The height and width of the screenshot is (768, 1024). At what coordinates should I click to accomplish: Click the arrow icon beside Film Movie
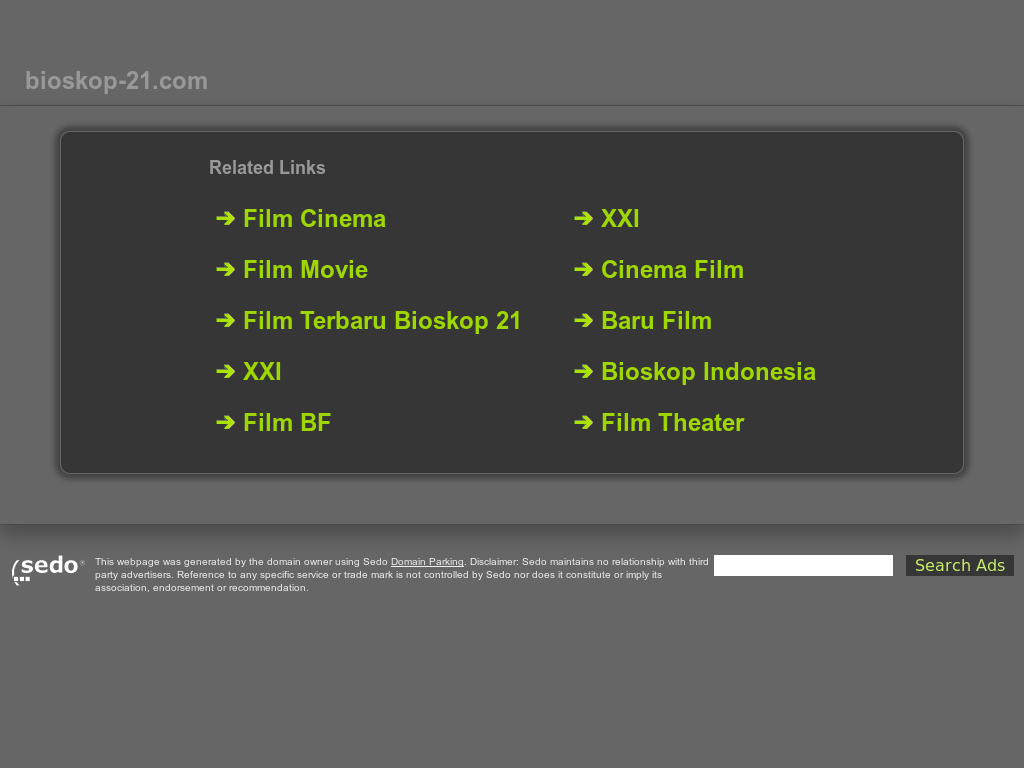point(225,270)
